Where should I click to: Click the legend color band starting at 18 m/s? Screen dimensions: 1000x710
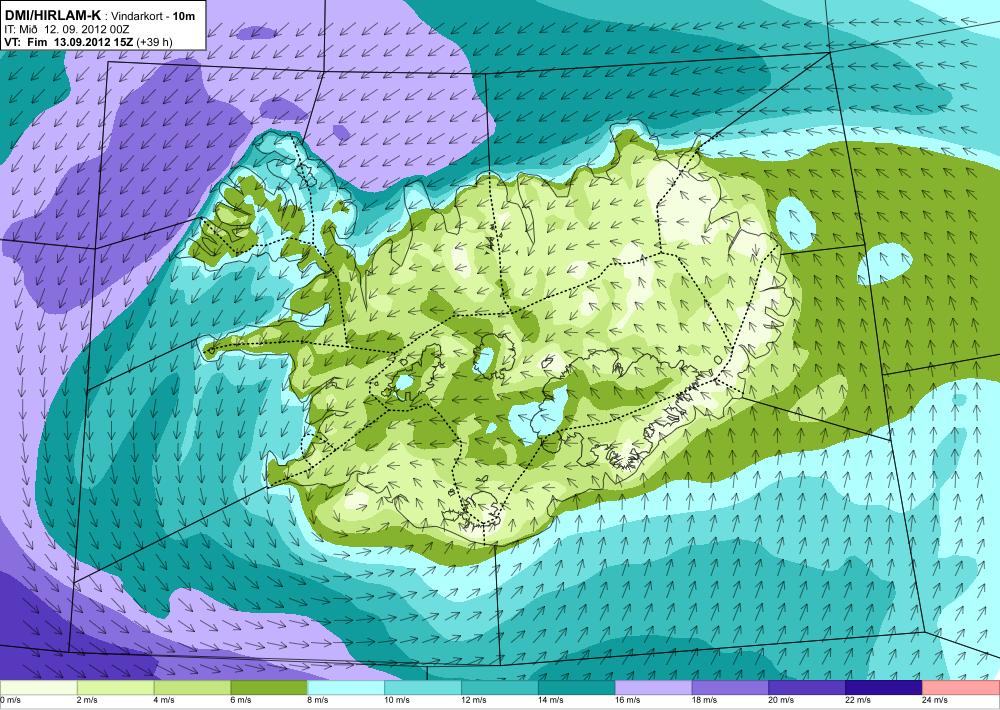(x=730, y=688)
